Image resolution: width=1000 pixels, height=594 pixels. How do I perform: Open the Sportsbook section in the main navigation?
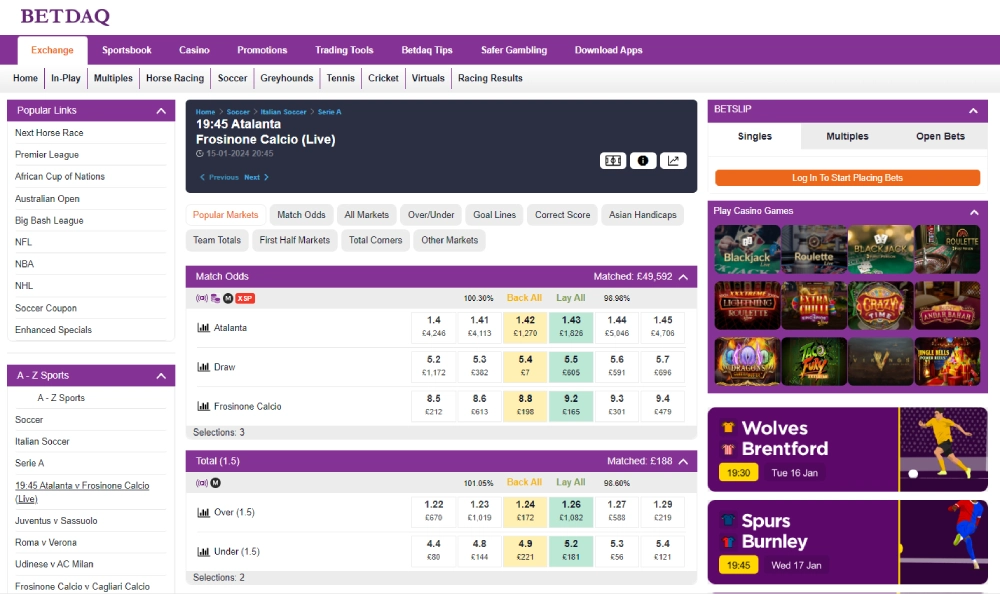click(126, 49)
